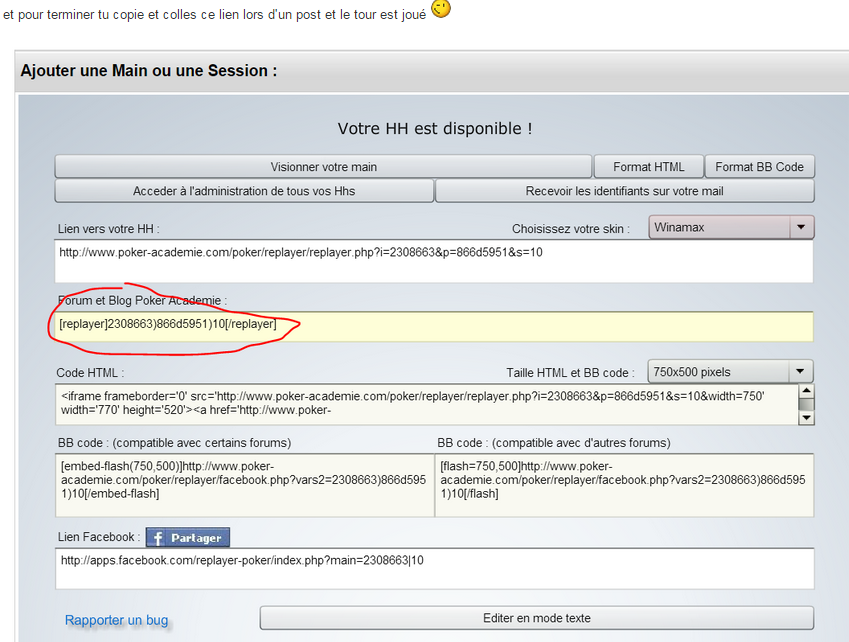Click the Lien Facebook URL field

click(x=435, y=568)
